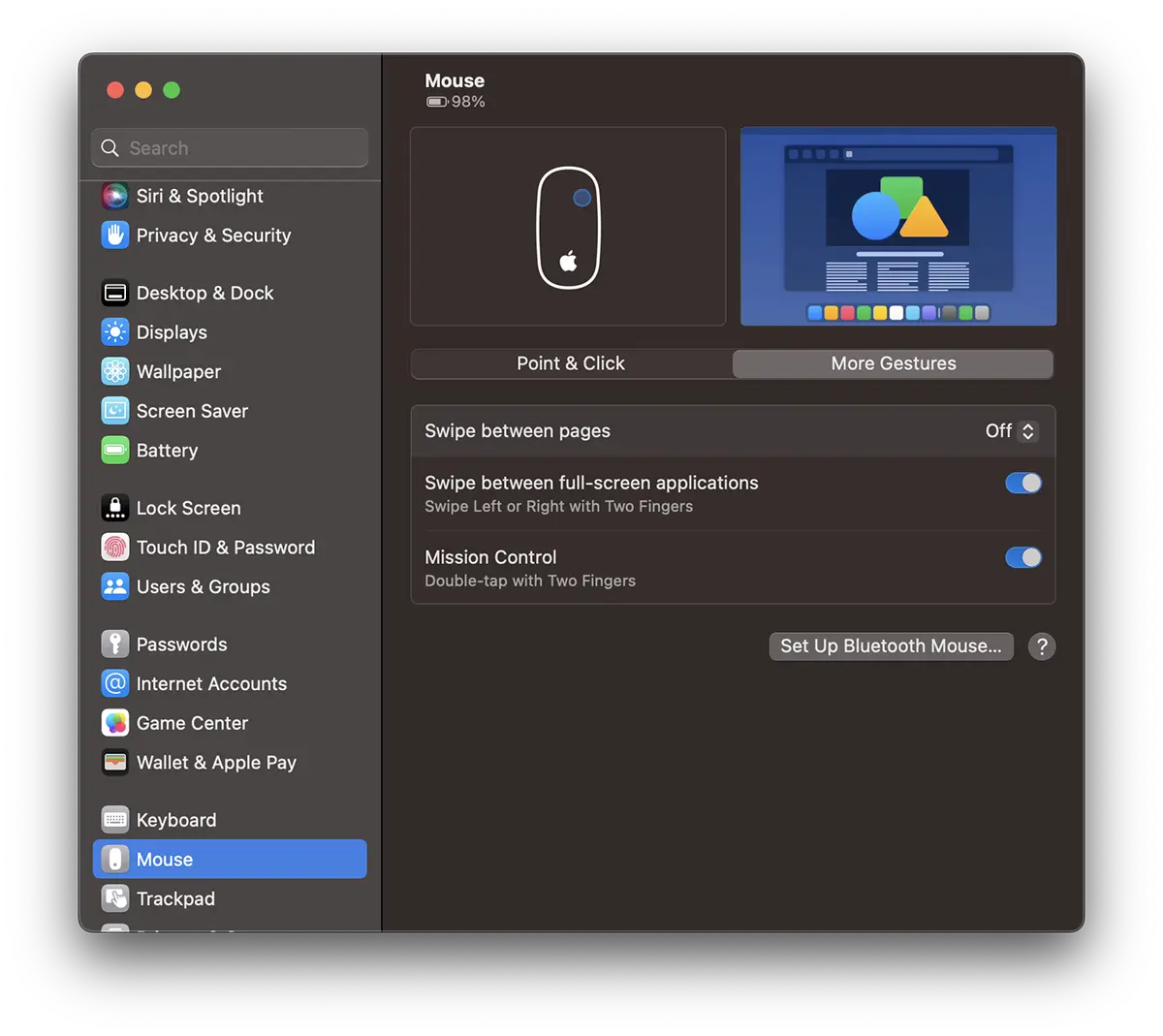Screen dimensions: 1163x1036
Task: Click the gesture preview video thumbnail
Action: (x=897, y=227)
